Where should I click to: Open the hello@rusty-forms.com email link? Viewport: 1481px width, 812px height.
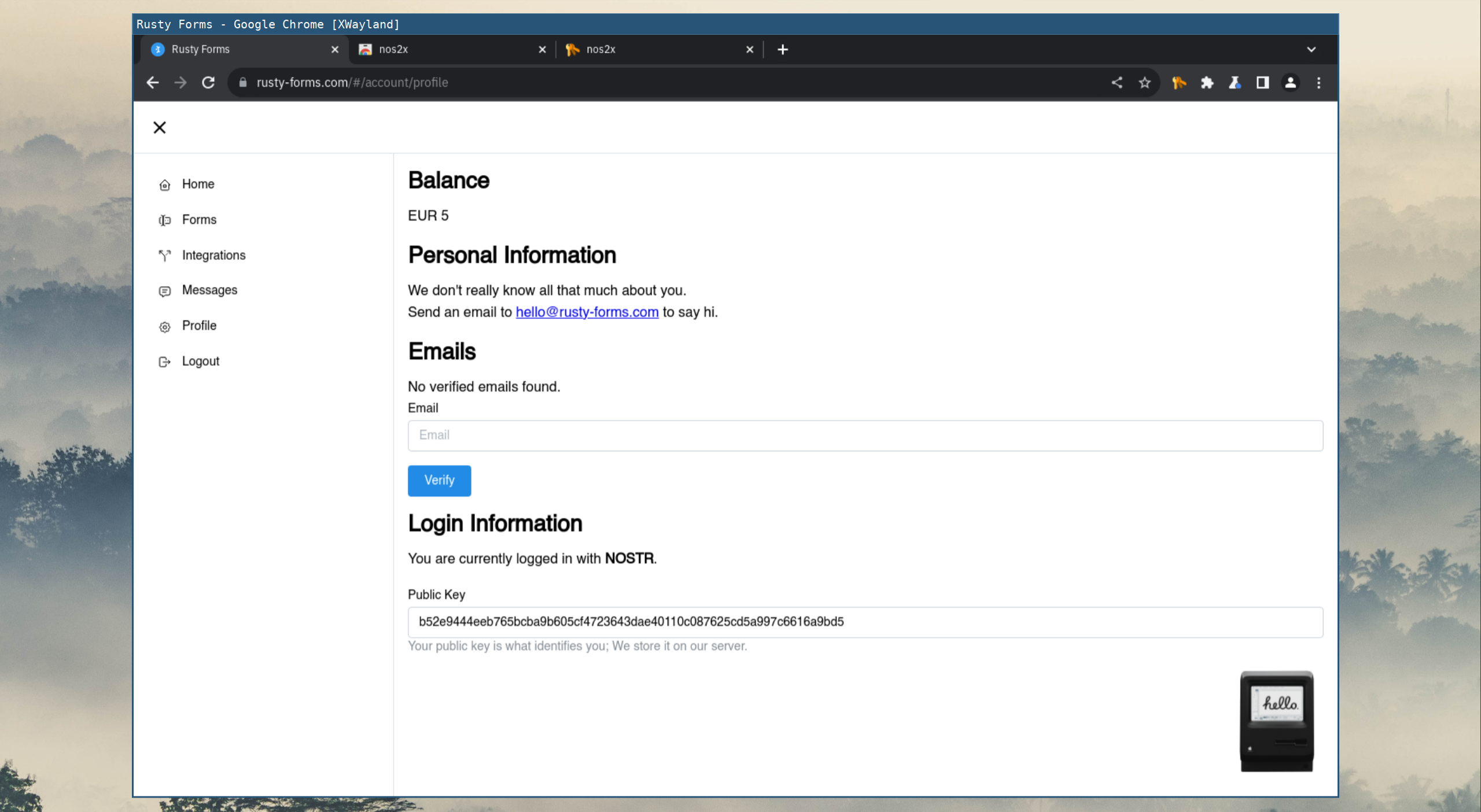(587, 312)
